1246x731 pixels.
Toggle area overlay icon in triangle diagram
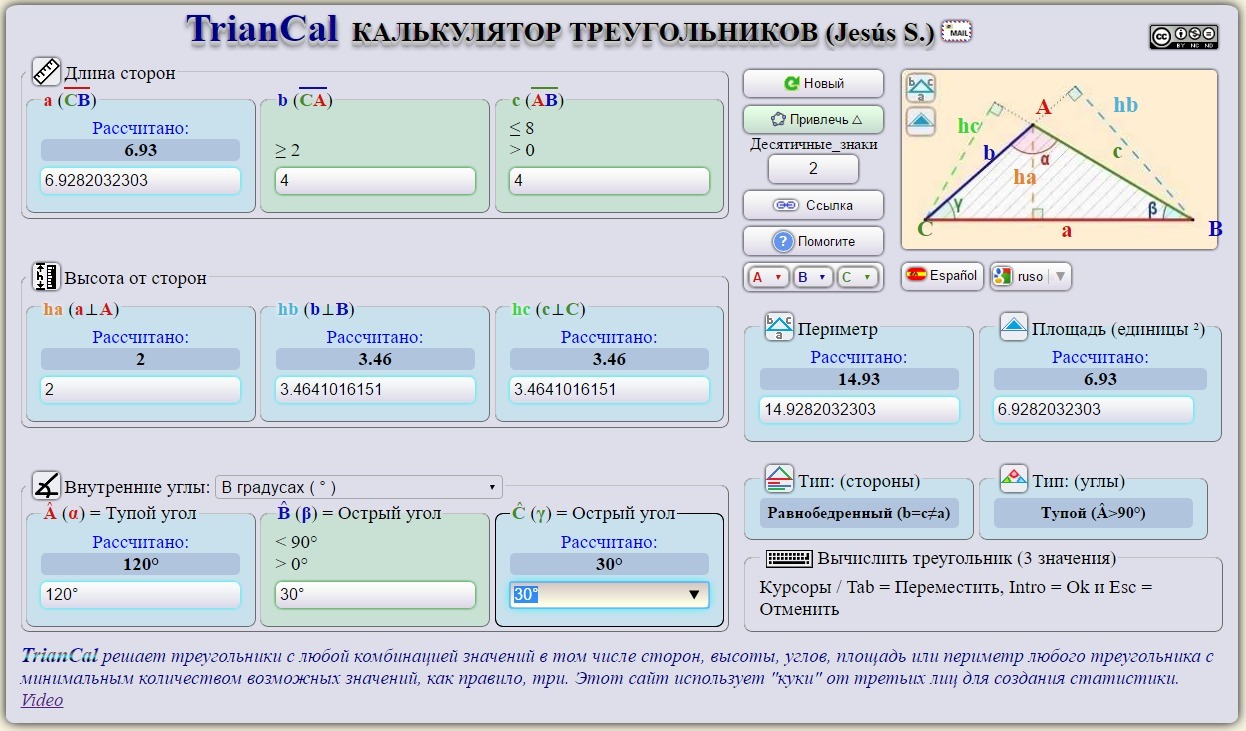pos(921,122)
